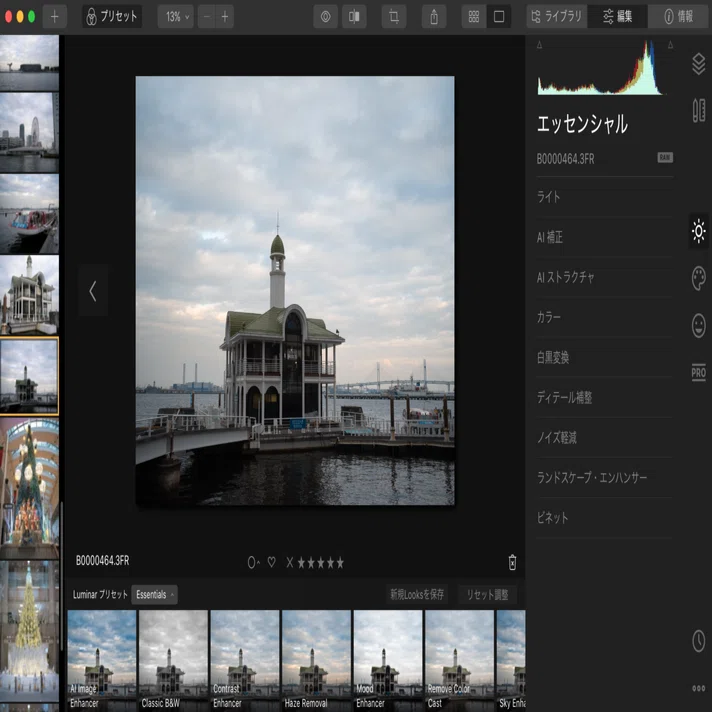Apply the Classic B&W preset
712x712 pixels.
coord(173,661)
